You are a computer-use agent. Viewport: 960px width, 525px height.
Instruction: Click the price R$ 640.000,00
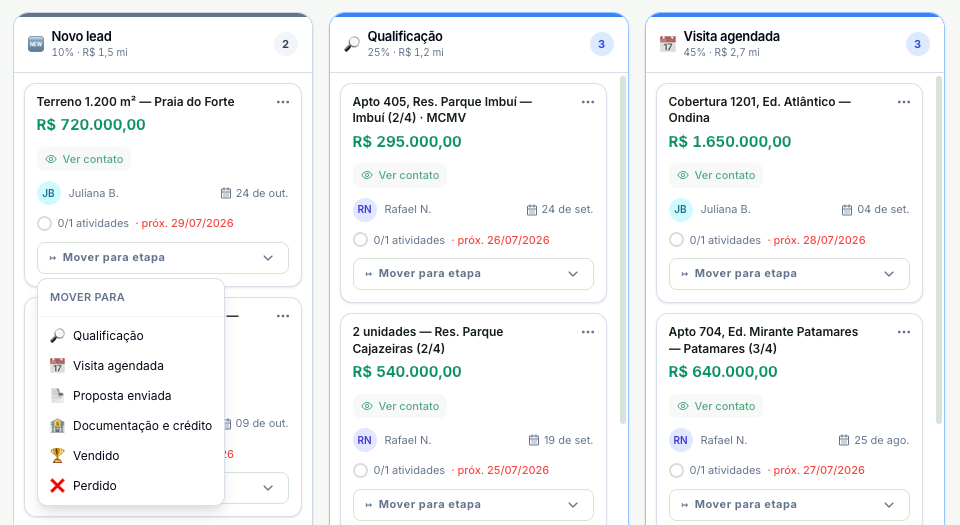[723, 372]
